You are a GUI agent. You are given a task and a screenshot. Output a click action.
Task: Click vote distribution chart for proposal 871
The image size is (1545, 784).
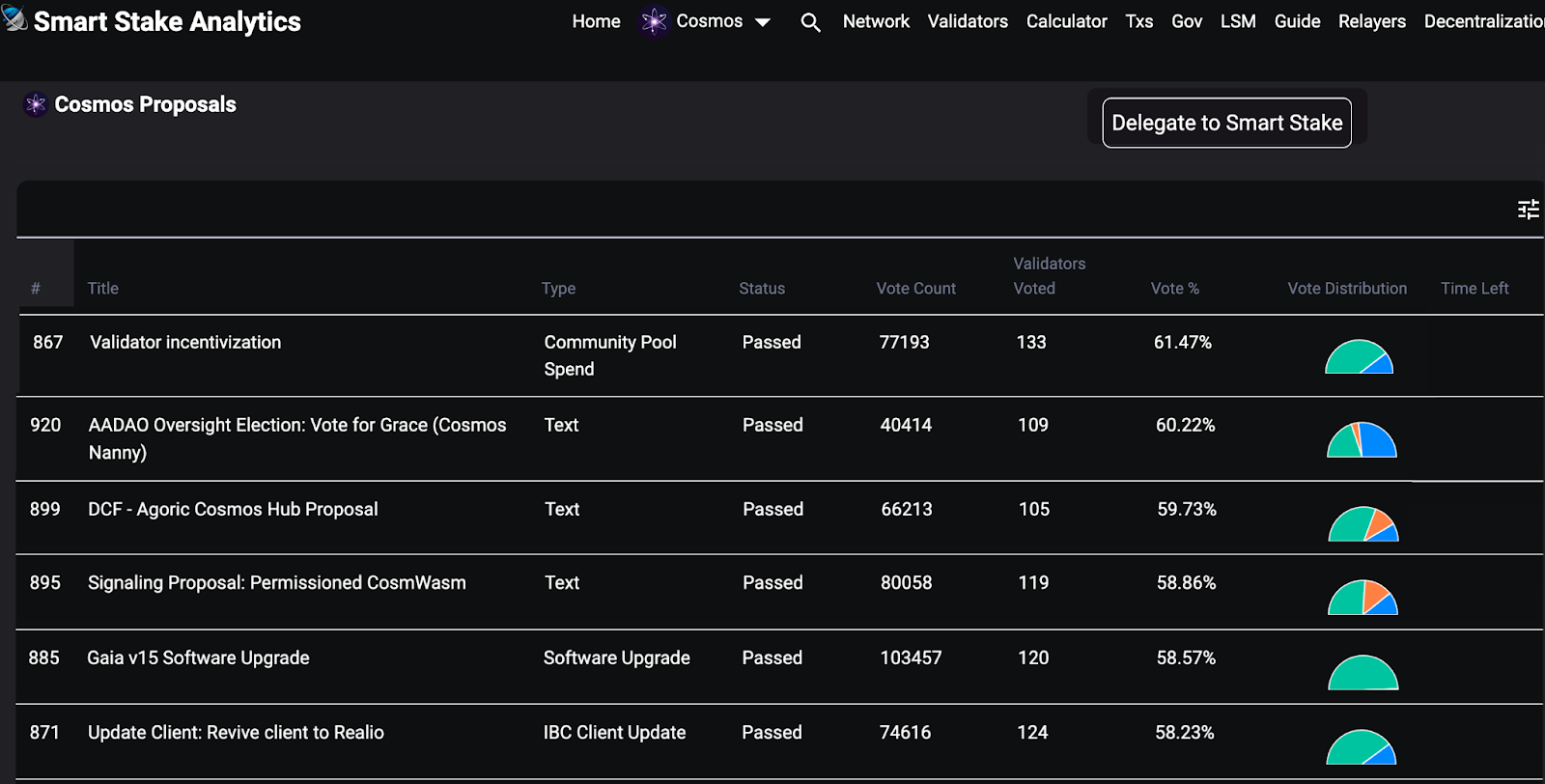tap(1361, 747)
